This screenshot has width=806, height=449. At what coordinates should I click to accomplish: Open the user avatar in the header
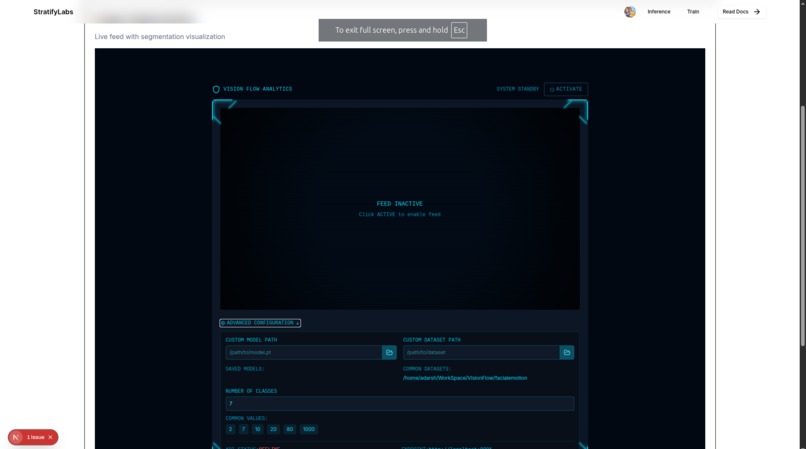click(x=630, y=12)
